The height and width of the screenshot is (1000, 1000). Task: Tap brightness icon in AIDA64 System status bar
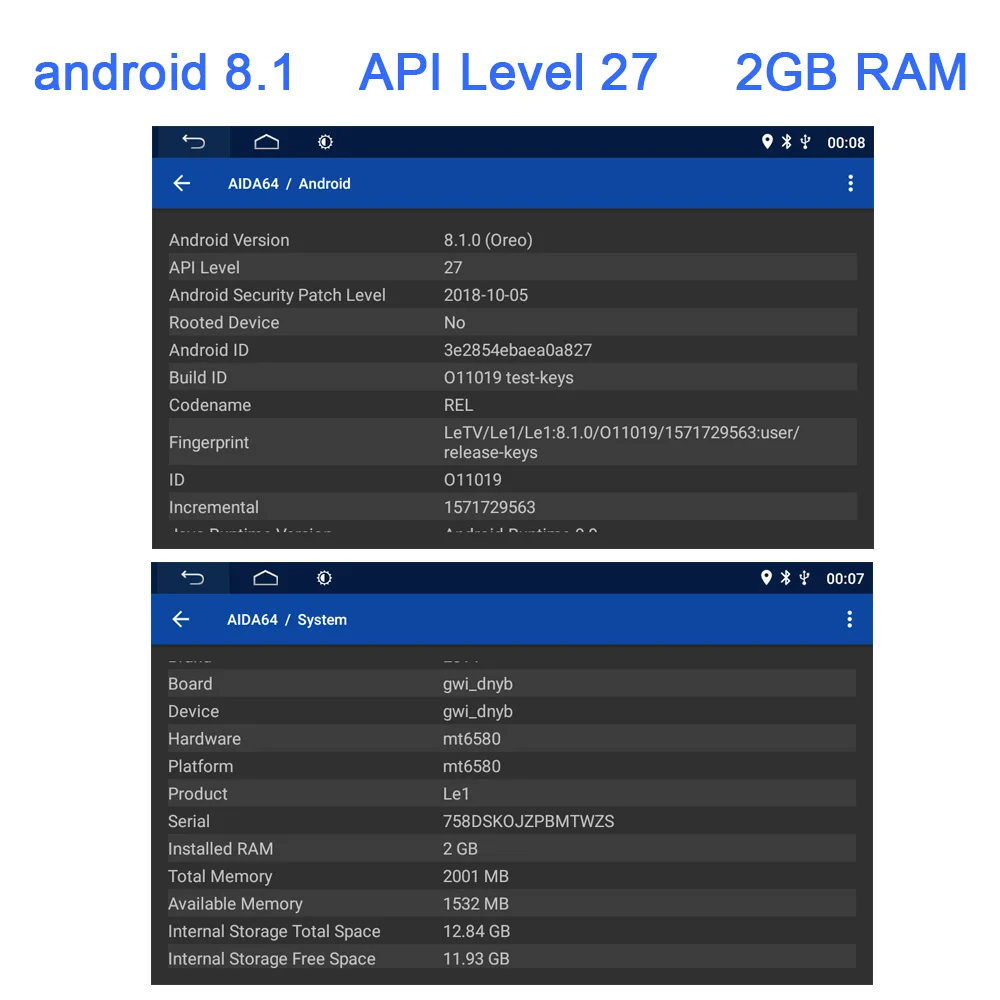pyautogui.click(x=324, y=578)
